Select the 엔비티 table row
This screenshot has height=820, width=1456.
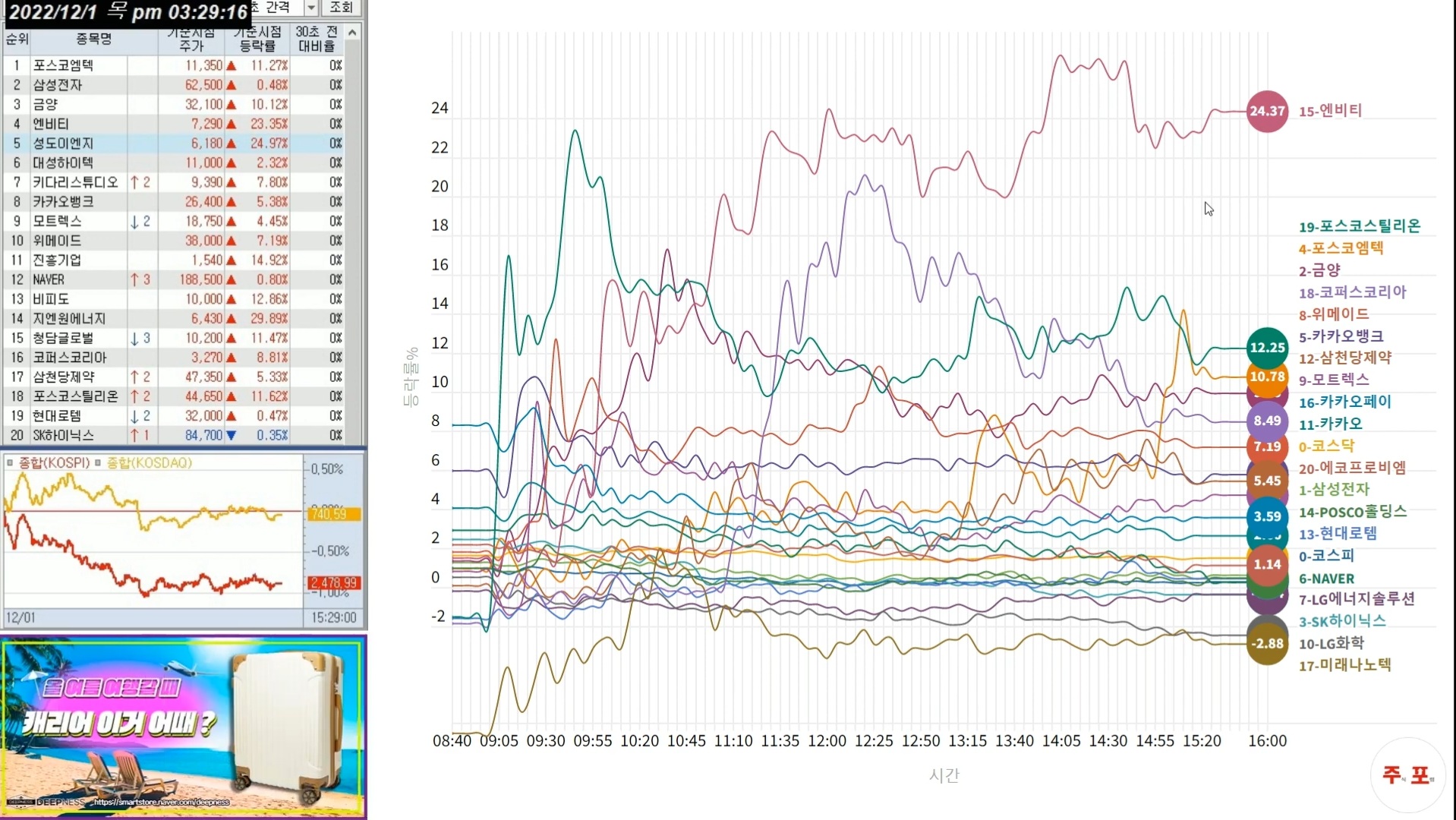coord(174,124)
